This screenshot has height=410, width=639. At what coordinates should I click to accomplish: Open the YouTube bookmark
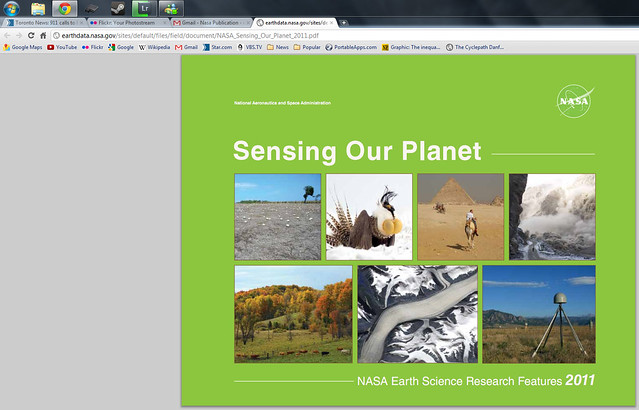(62, 47)
